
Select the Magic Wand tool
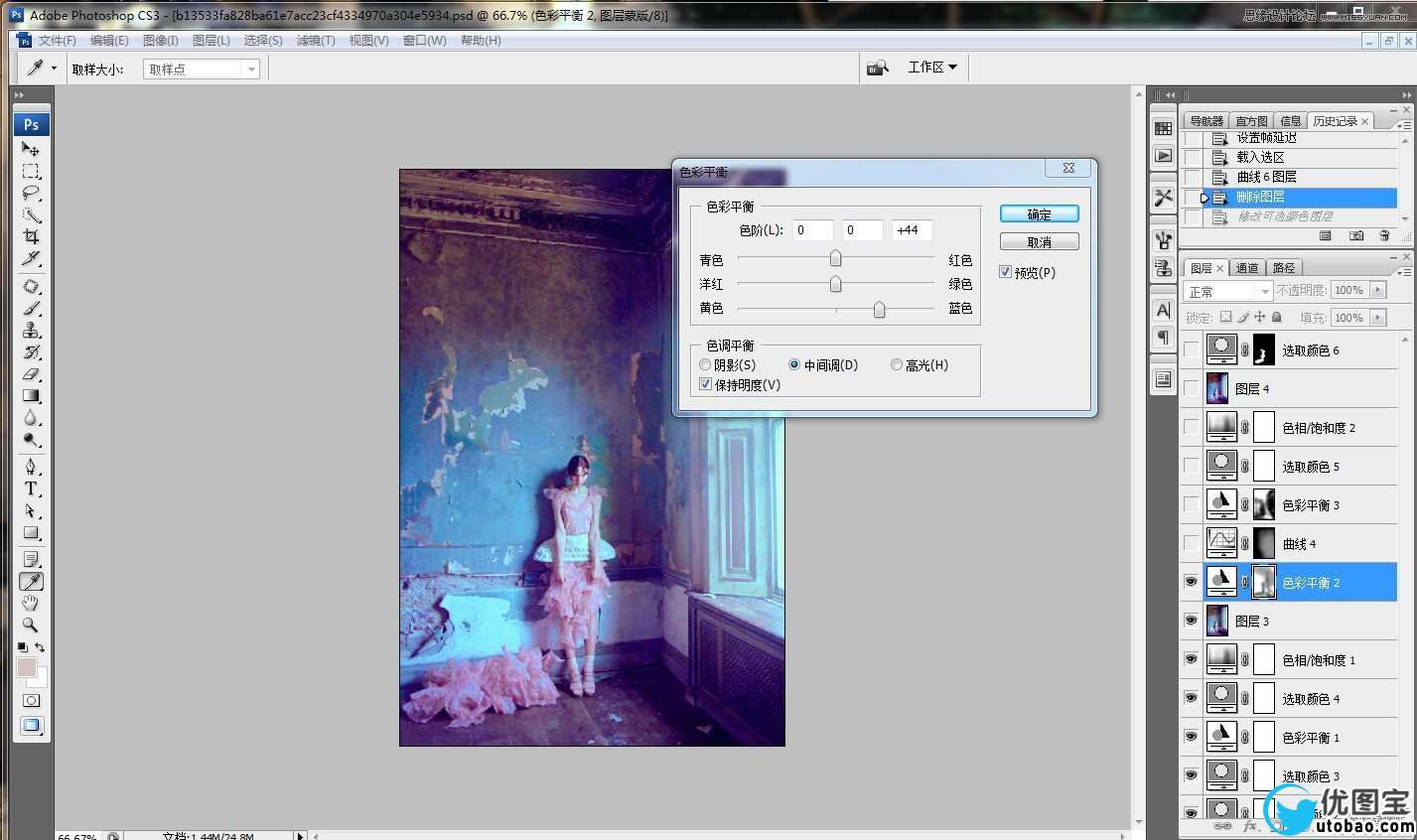click(x=31, y=214)
